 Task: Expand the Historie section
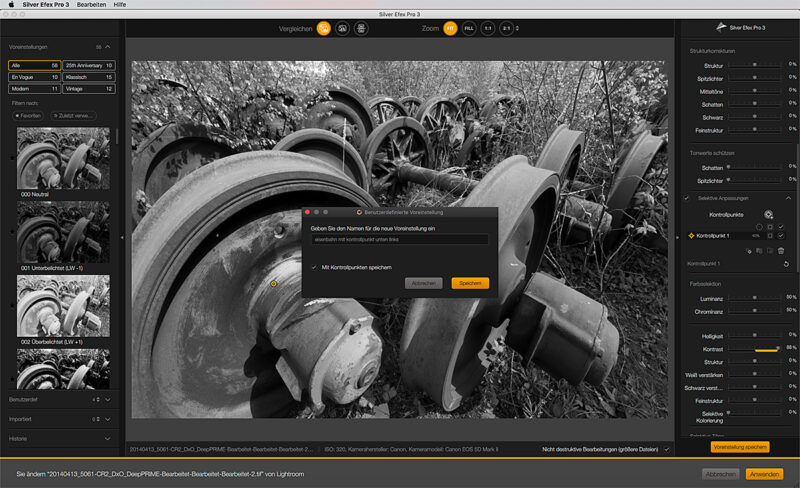(108, 438)
